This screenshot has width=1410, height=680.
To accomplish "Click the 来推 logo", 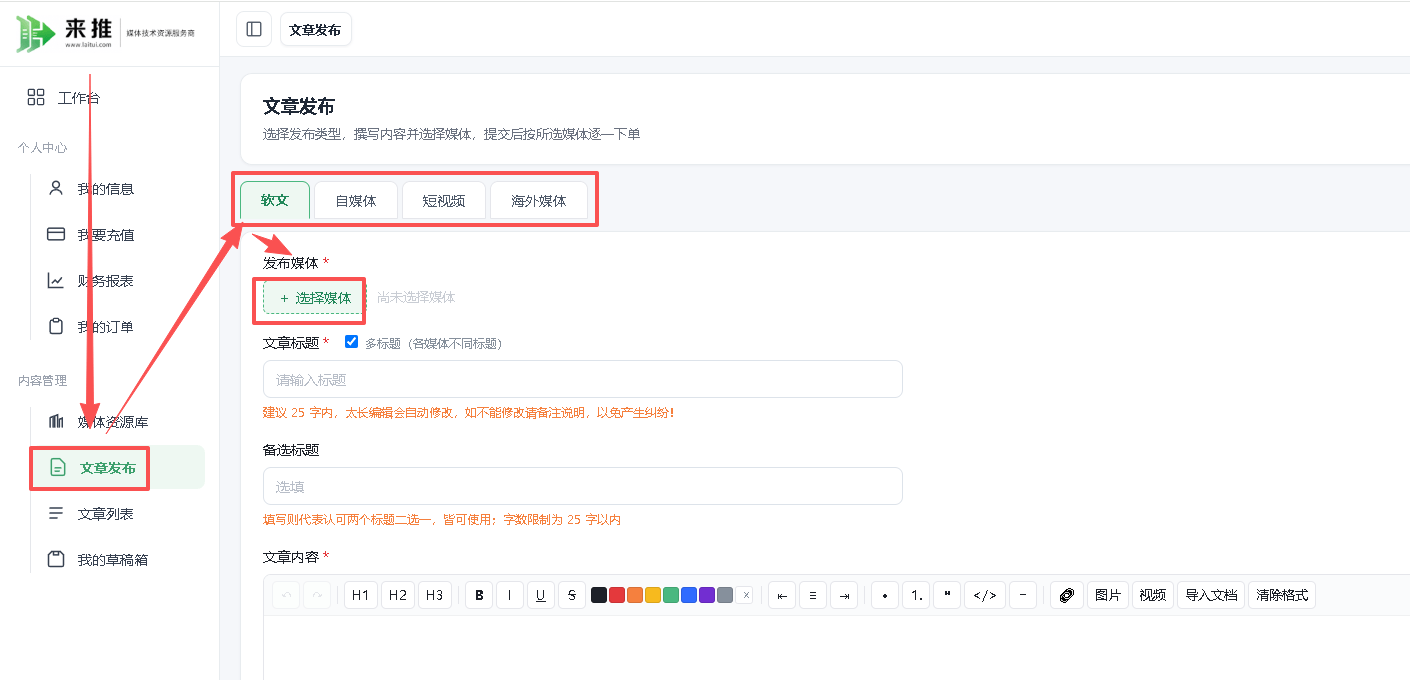I will (x=106, y=33).
